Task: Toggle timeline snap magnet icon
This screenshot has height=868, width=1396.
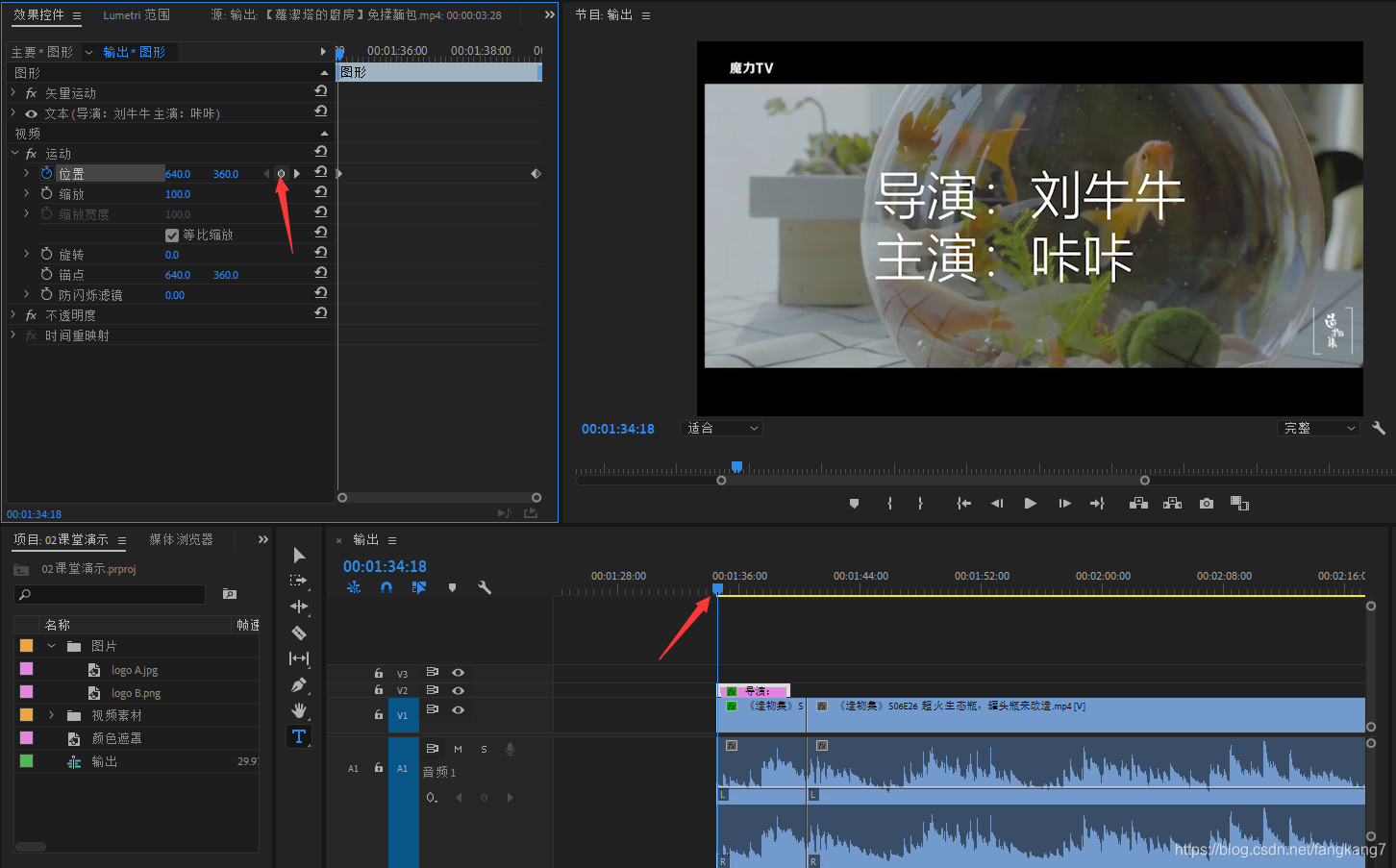Action: coord(386,587)
